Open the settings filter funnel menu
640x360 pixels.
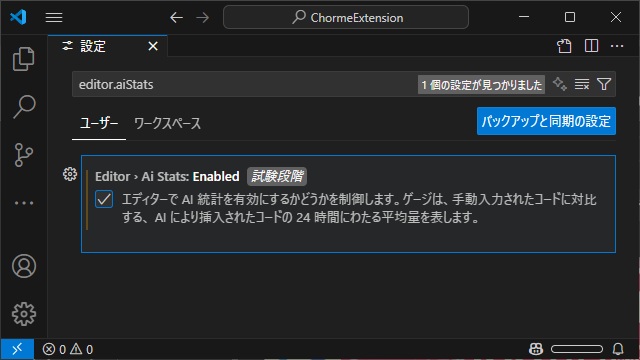[604, 84]
